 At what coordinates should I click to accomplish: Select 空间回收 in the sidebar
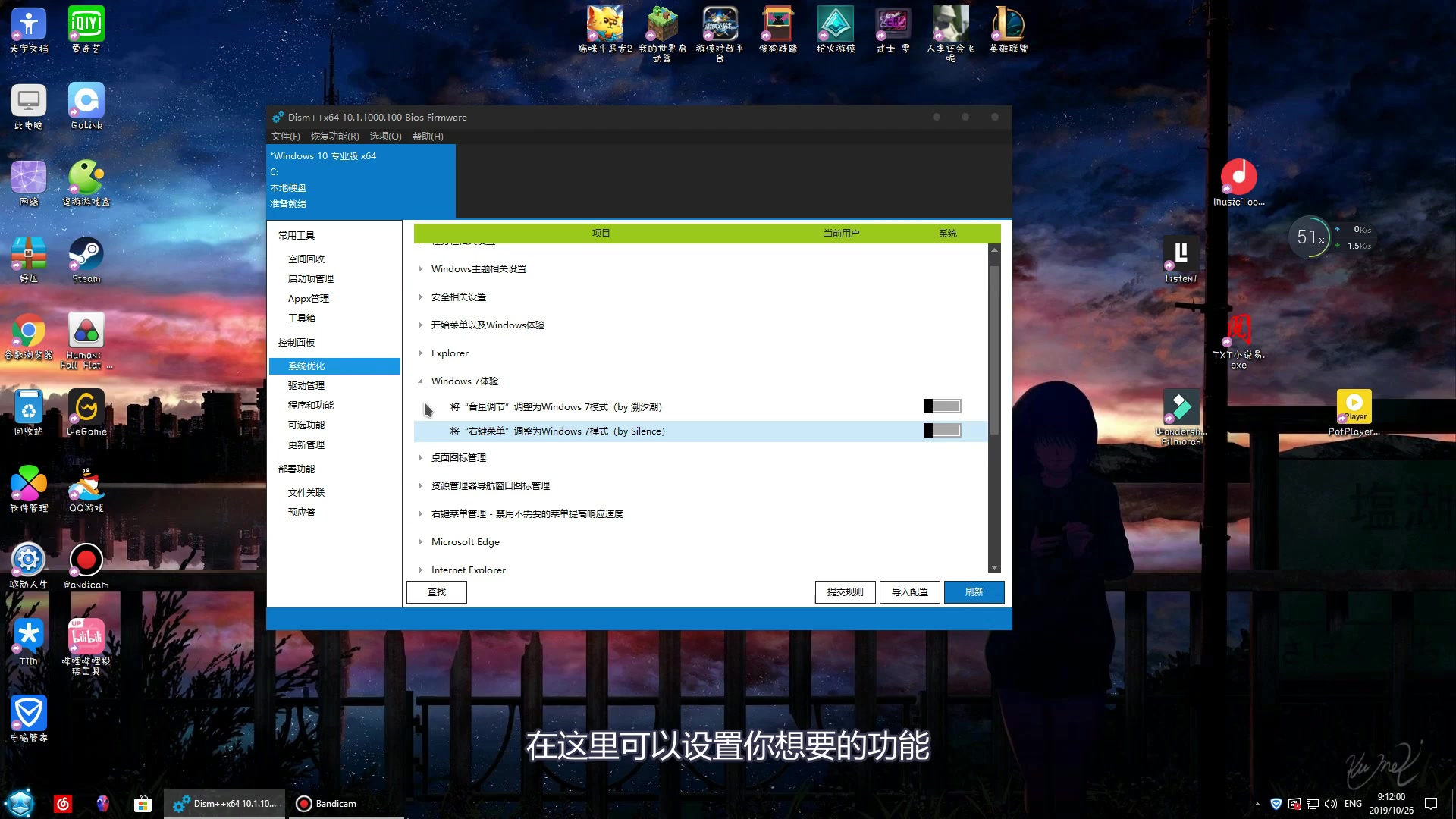pyautogui.click(x=306, y=259)
